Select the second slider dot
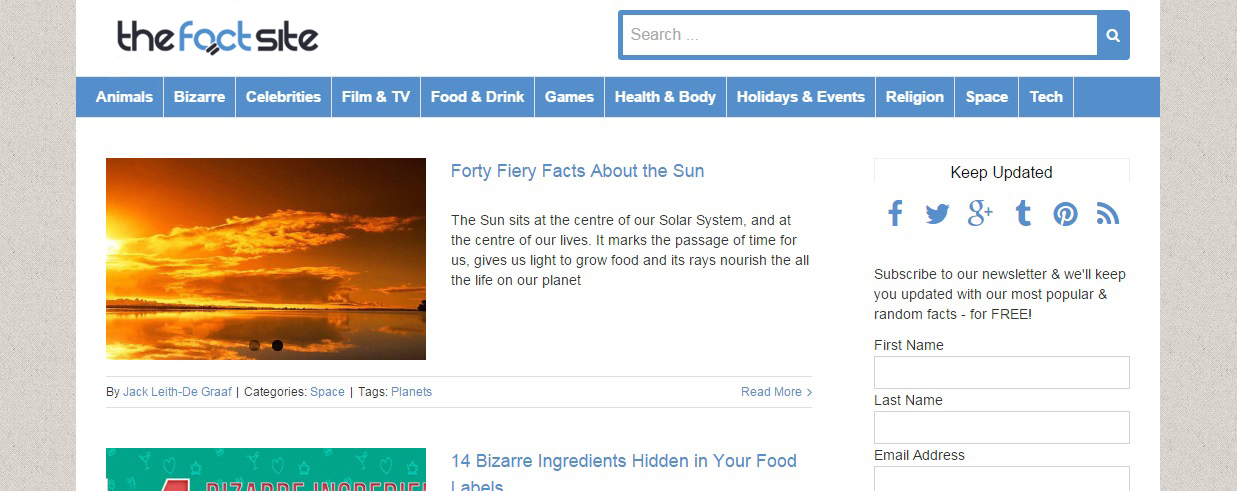This screenshot has width=1237, height=491. (x=277, y=345)
